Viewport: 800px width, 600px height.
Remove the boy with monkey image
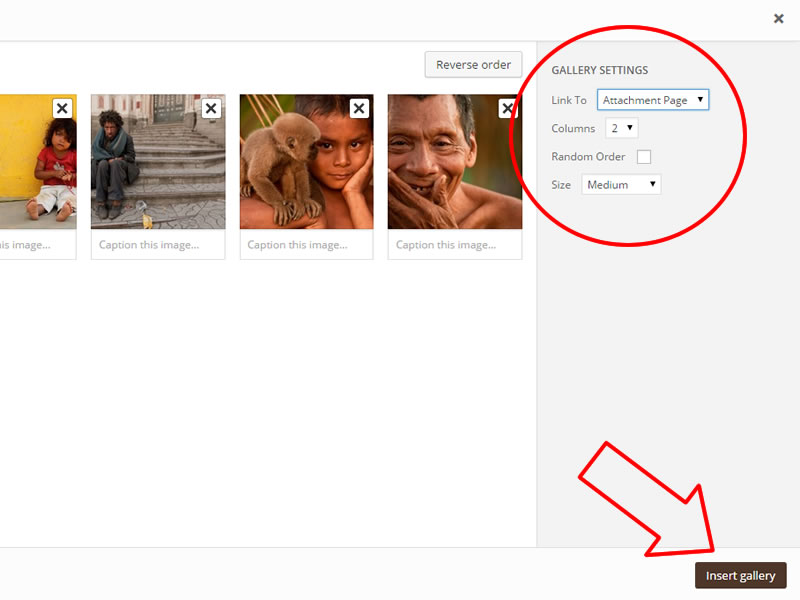(x=359, y=108)
